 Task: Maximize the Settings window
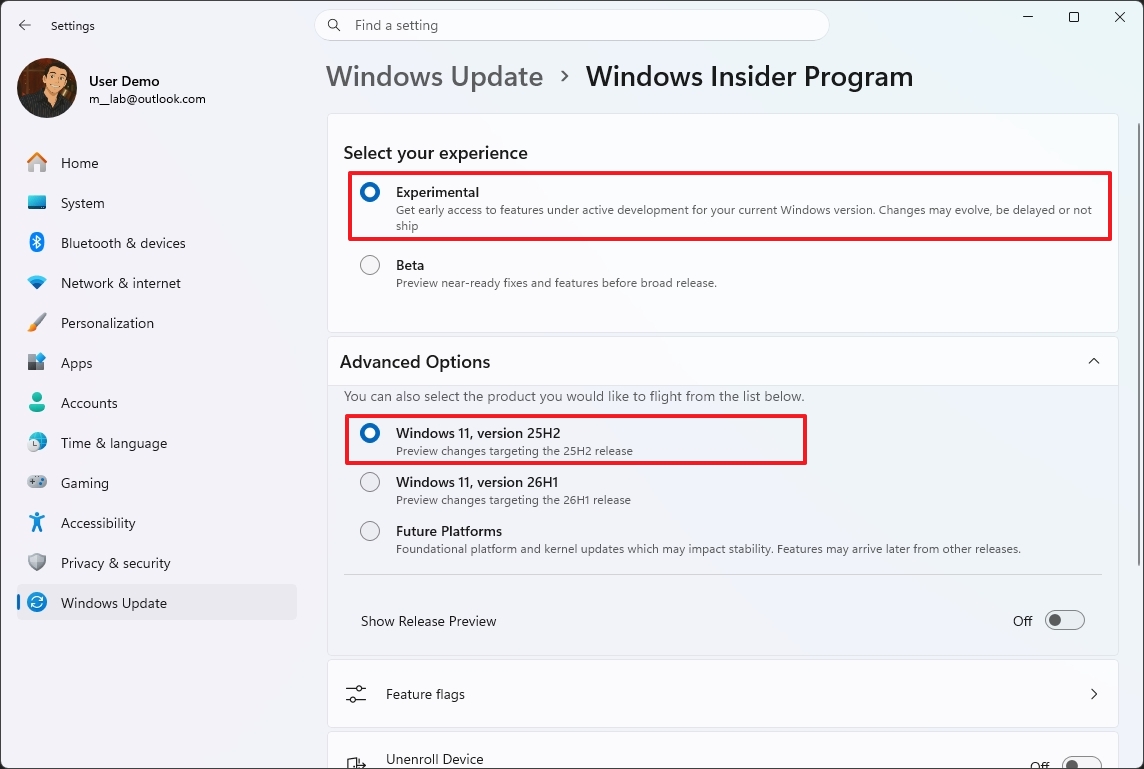[x=1074, y=17]
